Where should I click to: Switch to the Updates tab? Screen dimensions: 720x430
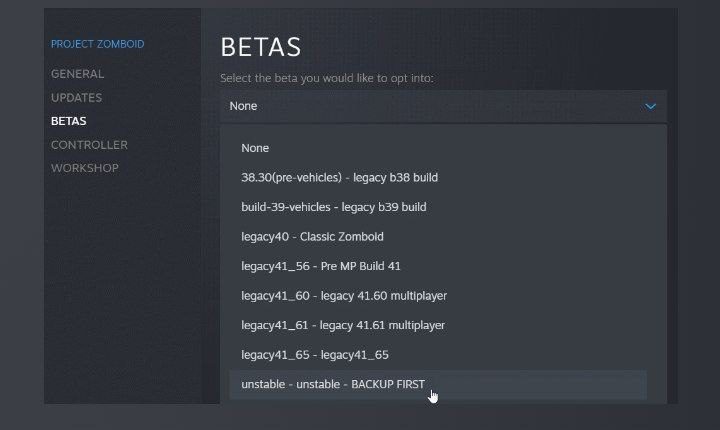pos(76,98)
